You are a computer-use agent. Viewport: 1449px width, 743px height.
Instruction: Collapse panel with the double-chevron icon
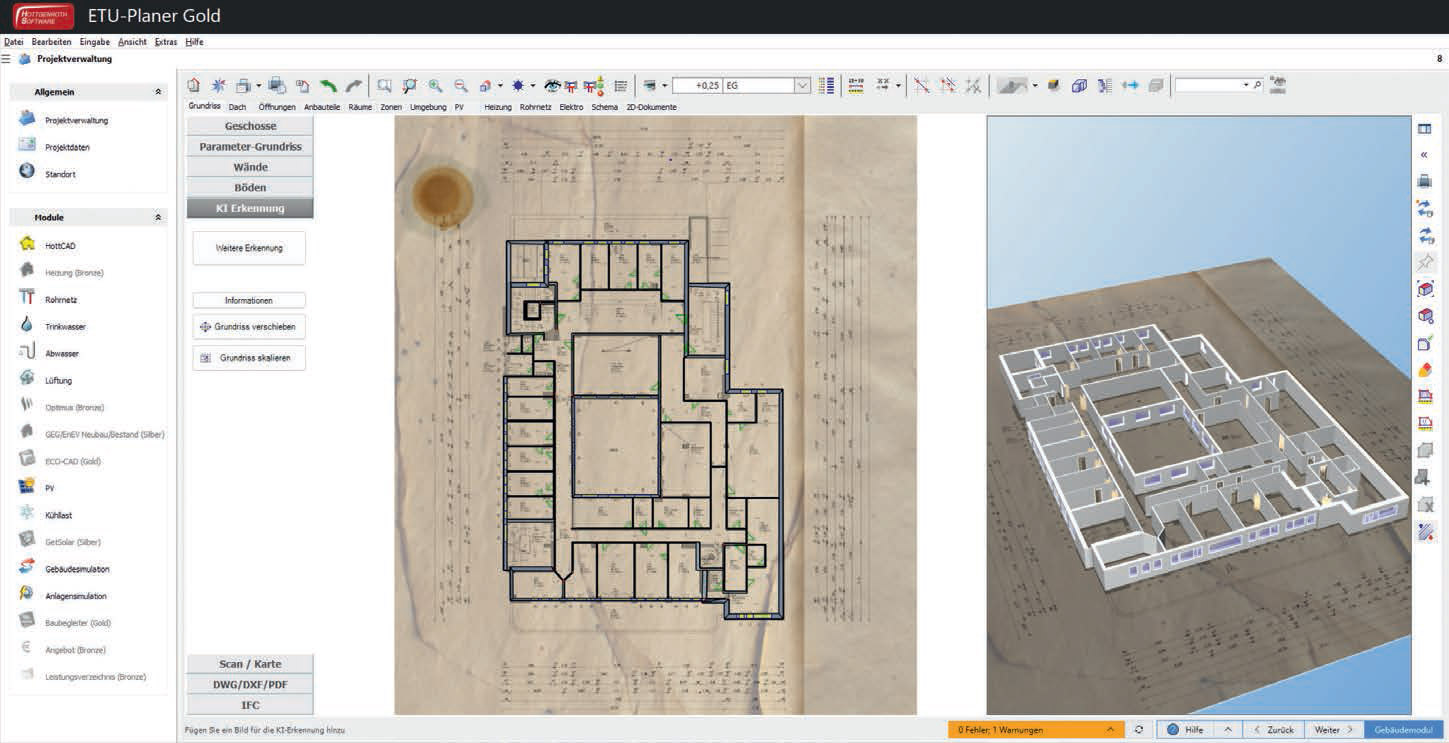[1424, 155]
